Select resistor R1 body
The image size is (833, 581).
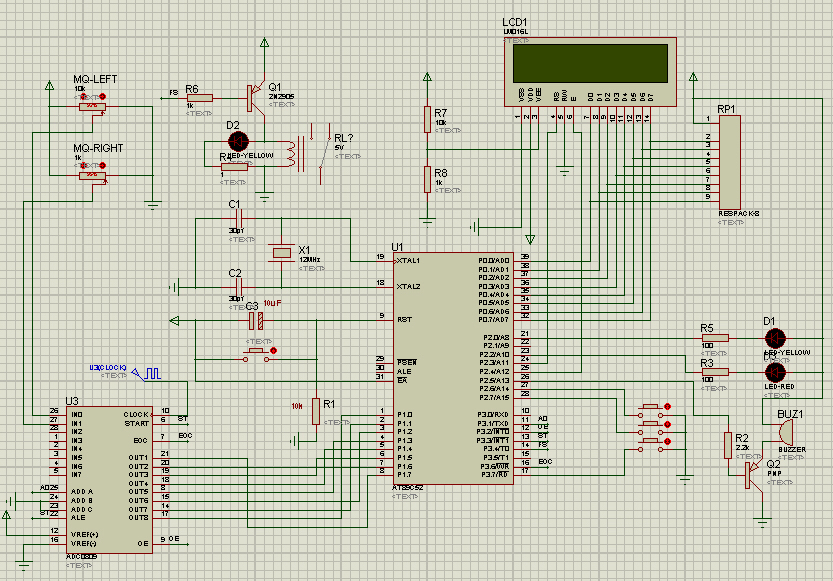pos(316,412)
